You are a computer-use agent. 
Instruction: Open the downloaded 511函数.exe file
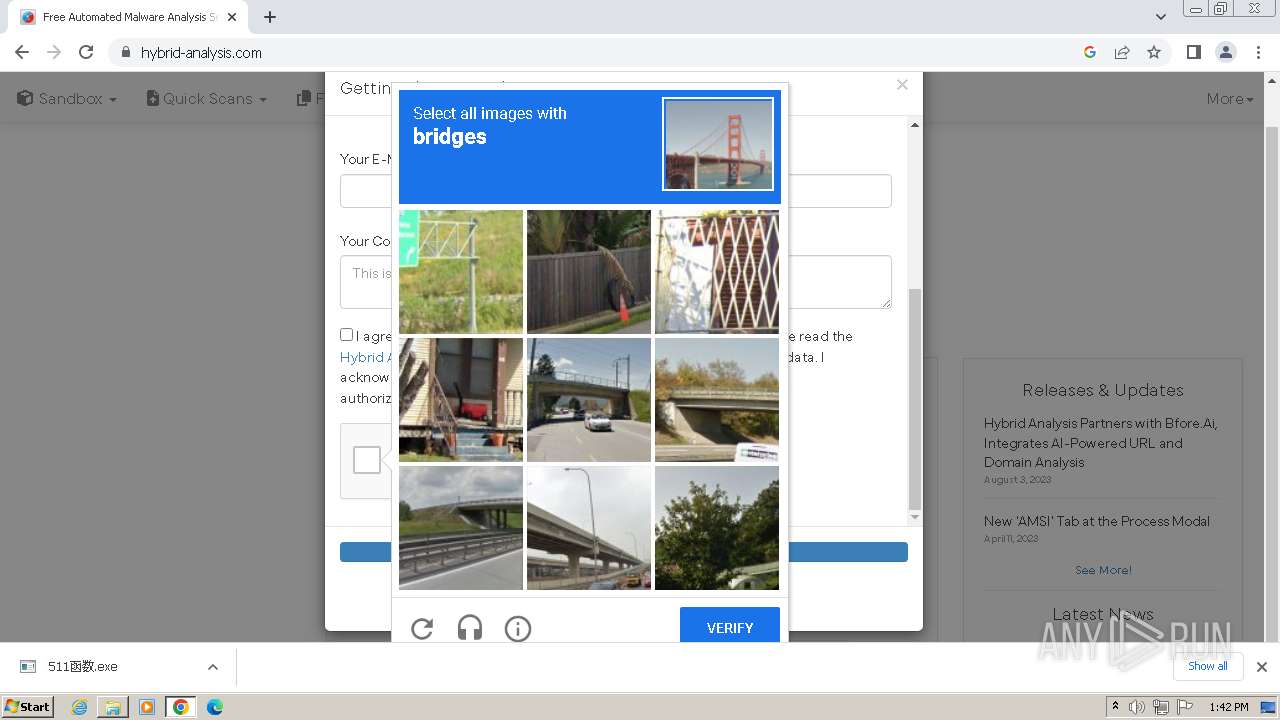pos(82,667)
